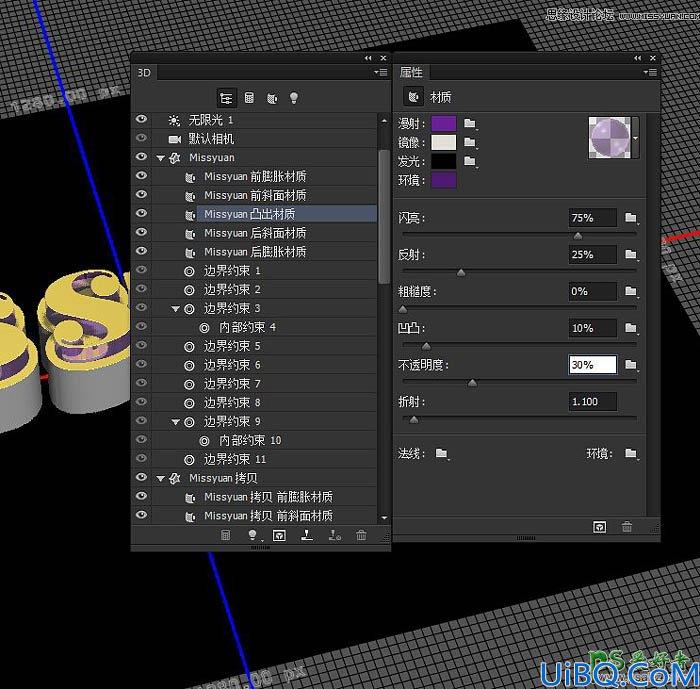Collapse 边界约束 9 subtree
The height and width of the screenshot is (689, 700).
[x=176, y=422]
